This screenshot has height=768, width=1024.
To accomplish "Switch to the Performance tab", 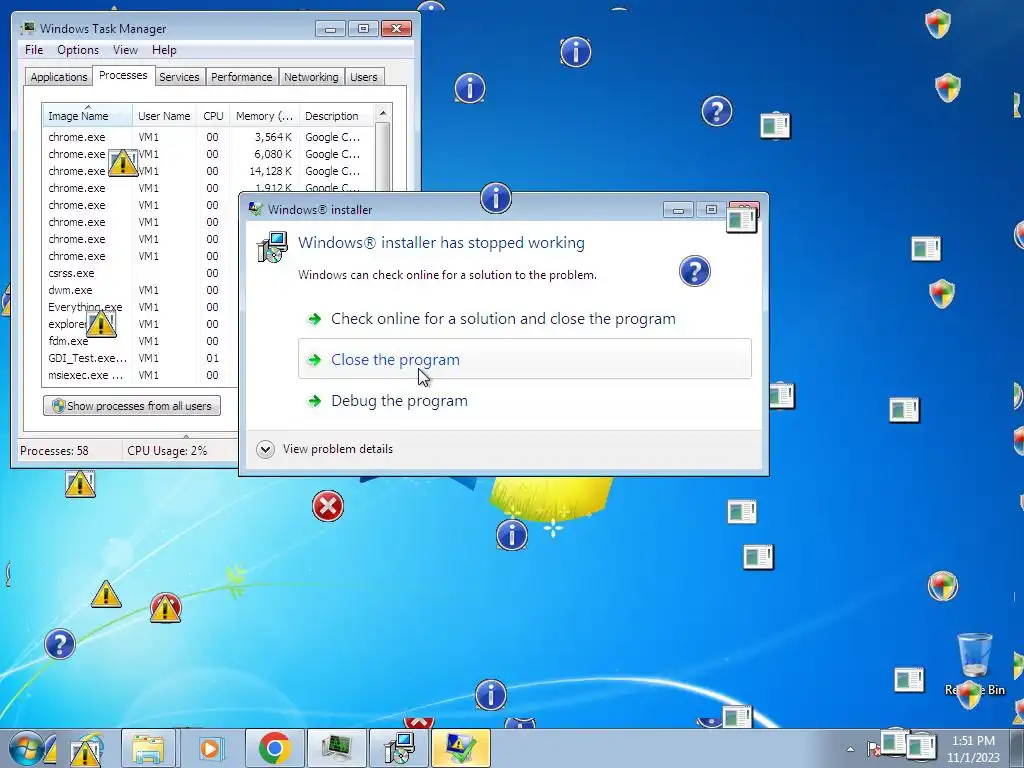I will click(x=242, y=77).
